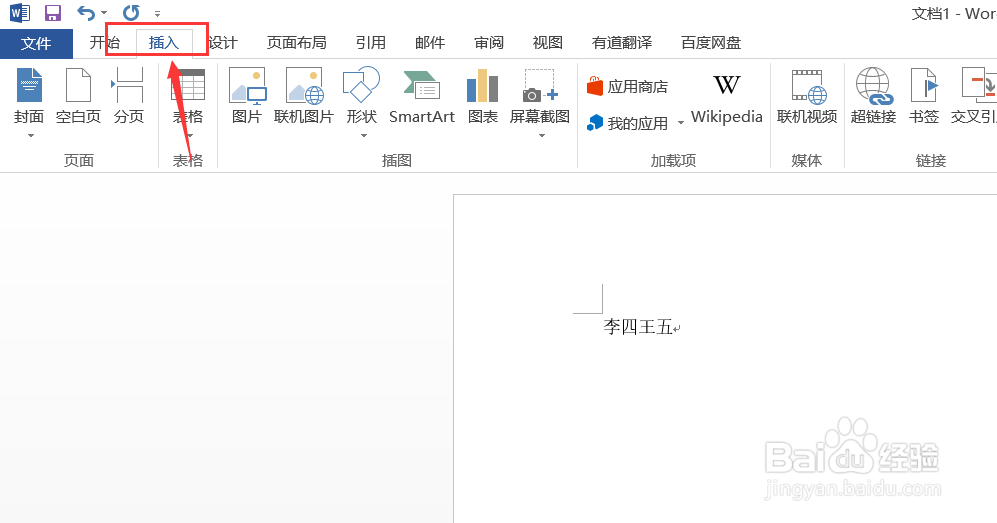Open the 百度网盘 tab
This screenshot has height=523, width=997.
point(711,43)
